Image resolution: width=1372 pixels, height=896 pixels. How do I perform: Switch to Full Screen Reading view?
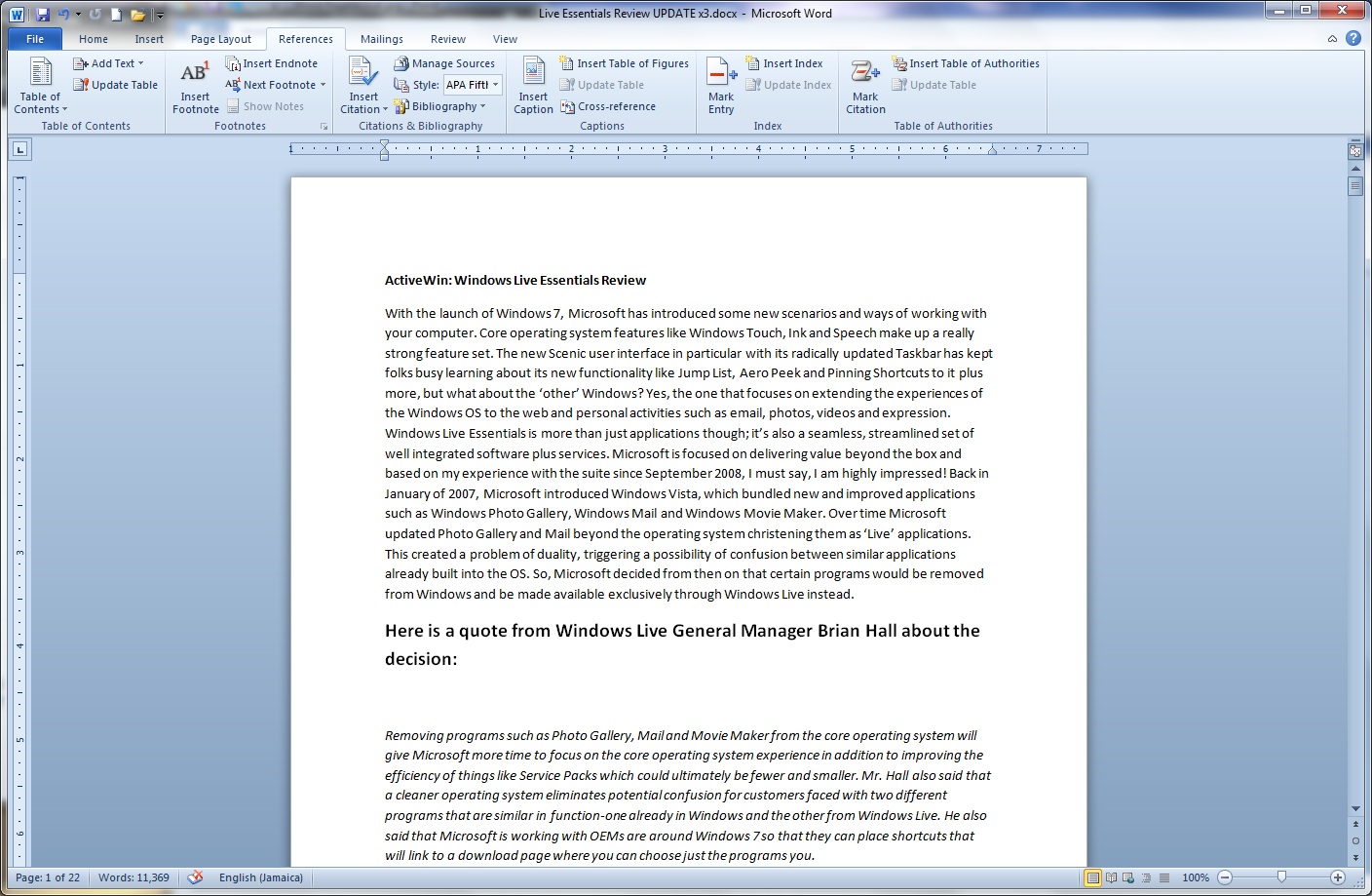tap(1111, 877)
